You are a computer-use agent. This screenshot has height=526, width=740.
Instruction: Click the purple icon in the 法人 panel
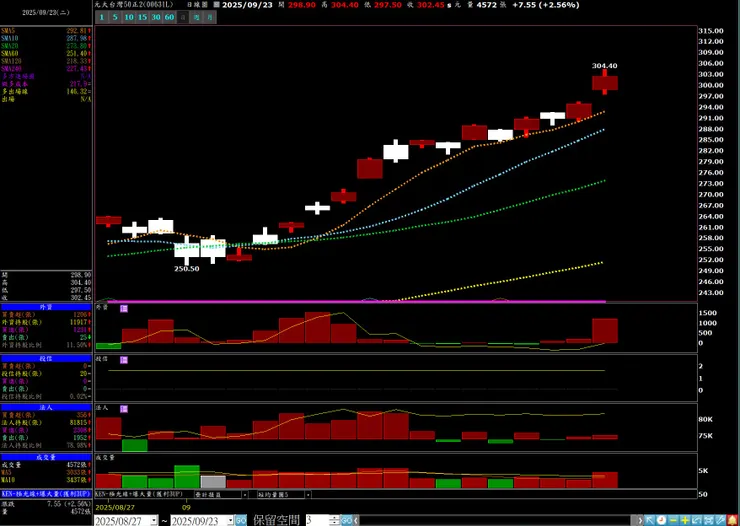coord(124,409)
